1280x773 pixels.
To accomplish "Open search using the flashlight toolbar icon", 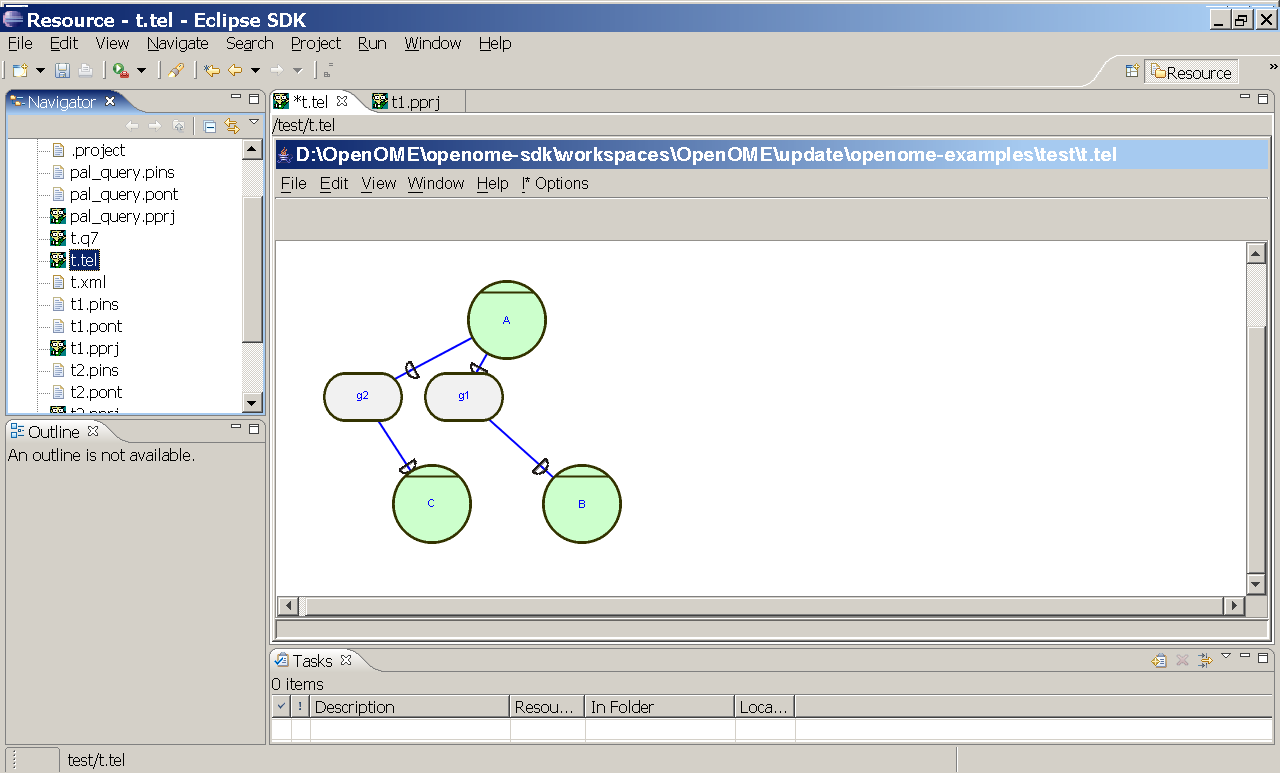I will point(177,70).
